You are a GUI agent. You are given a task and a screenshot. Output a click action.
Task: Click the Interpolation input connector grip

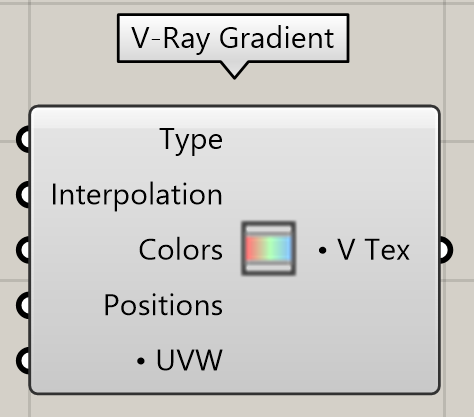click(23, 195)
